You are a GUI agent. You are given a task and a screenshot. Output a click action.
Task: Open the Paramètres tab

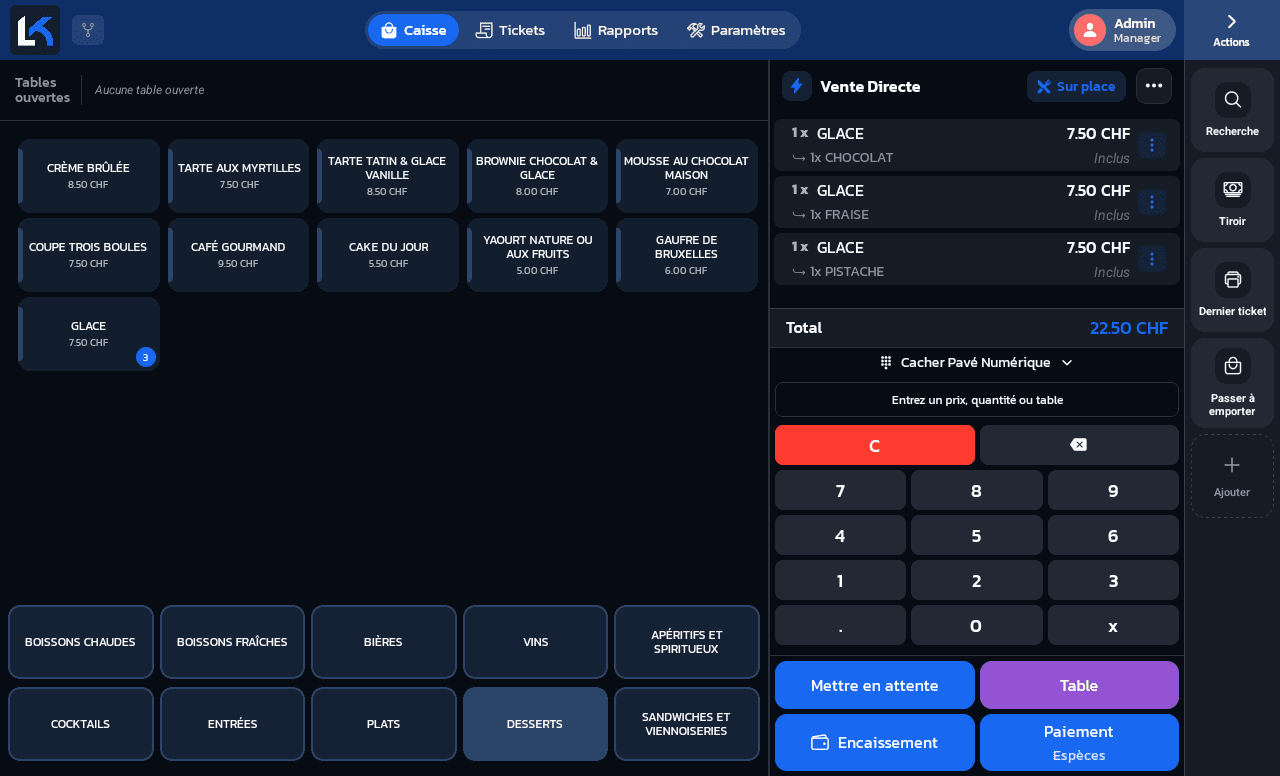click(736, 30)
